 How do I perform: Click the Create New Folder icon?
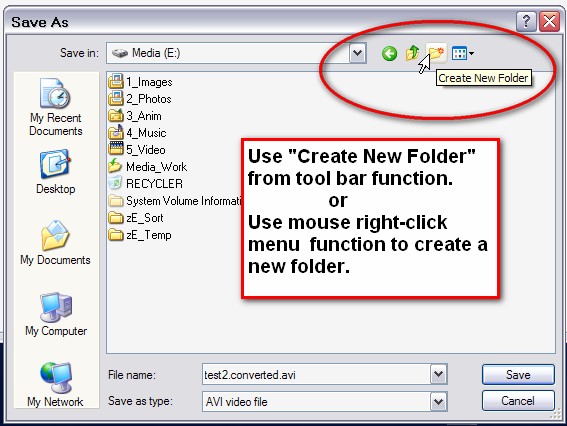click(x=436, y=54)
